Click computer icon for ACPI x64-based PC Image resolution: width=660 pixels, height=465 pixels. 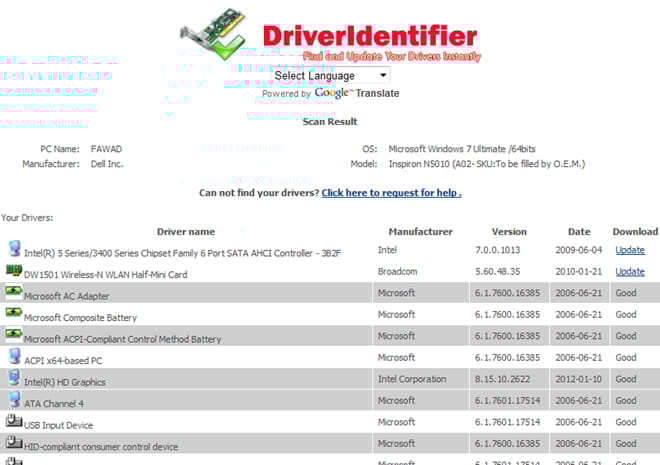point(14,356)
